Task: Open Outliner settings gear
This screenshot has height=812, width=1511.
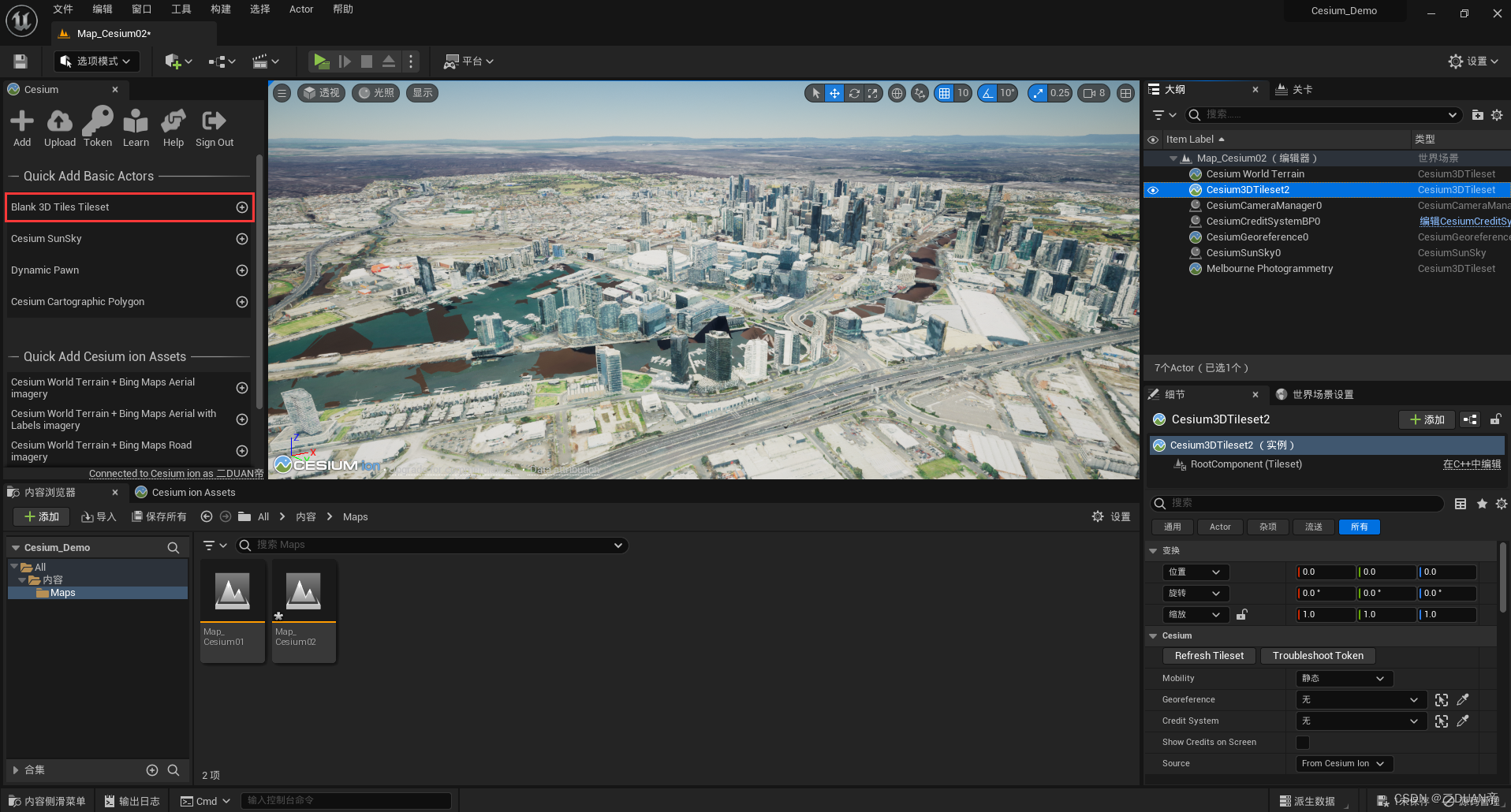Action: [x=1497, y=115]
